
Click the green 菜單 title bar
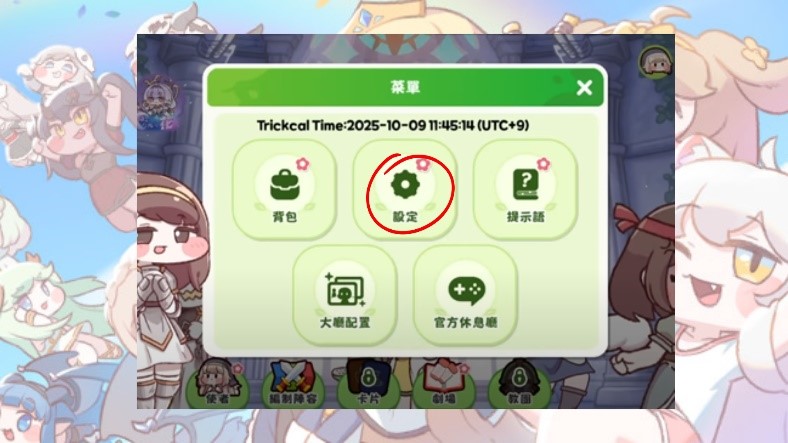pos(405,87)
